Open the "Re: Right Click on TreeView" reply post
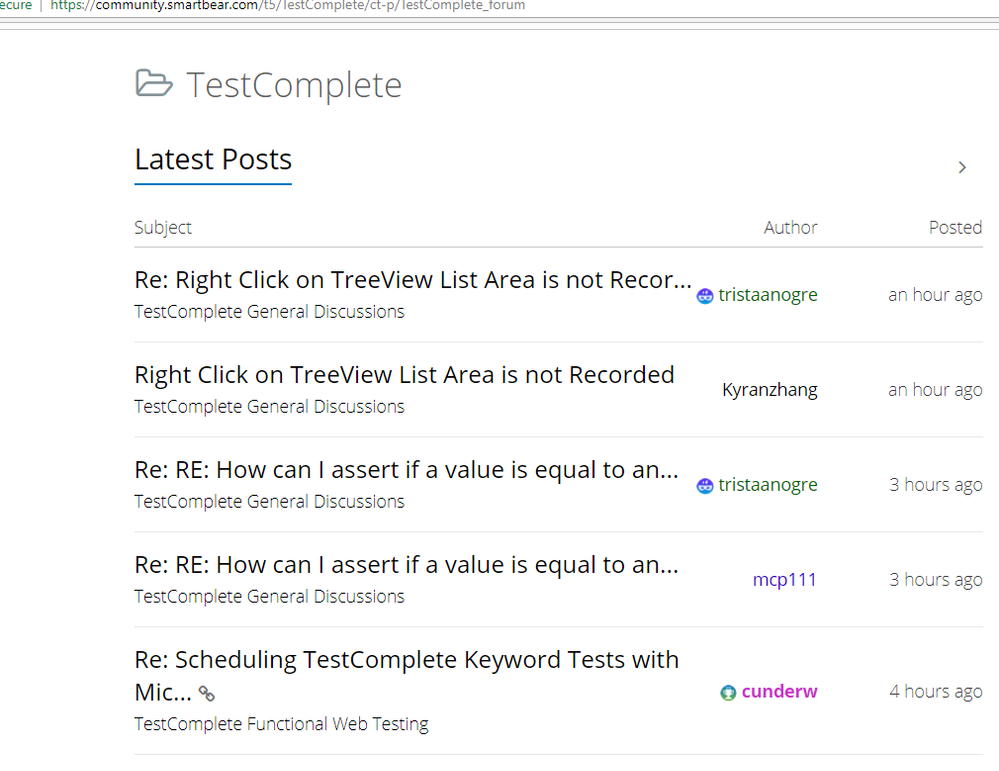The width and height of the screenshot is (999, 771). (412, 280)
